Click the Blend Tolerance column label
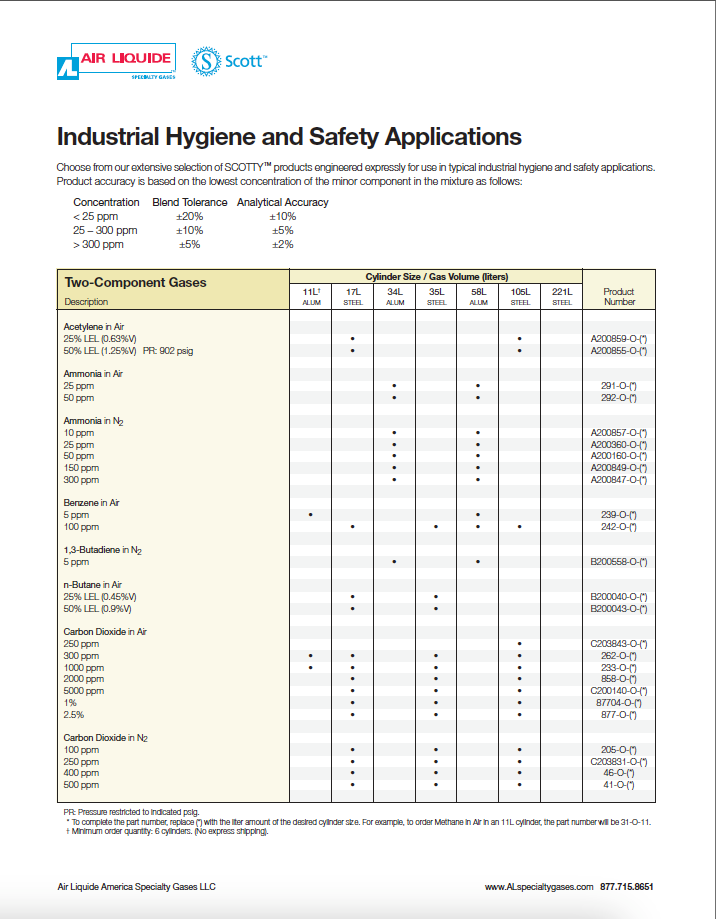This screenshot has width=716, height=919. (x=189, y=202)
